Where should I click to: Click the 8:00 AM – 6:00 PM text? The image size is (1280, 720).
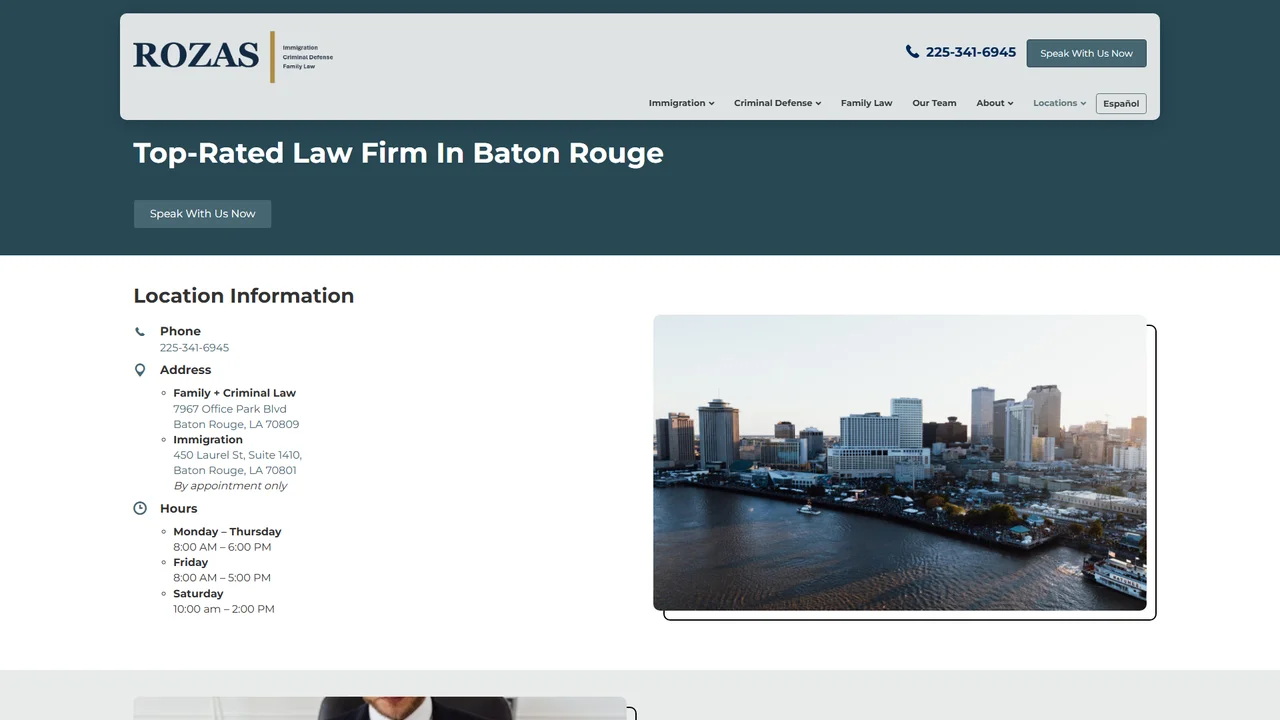pyautogui.click(x=222, y=547)
